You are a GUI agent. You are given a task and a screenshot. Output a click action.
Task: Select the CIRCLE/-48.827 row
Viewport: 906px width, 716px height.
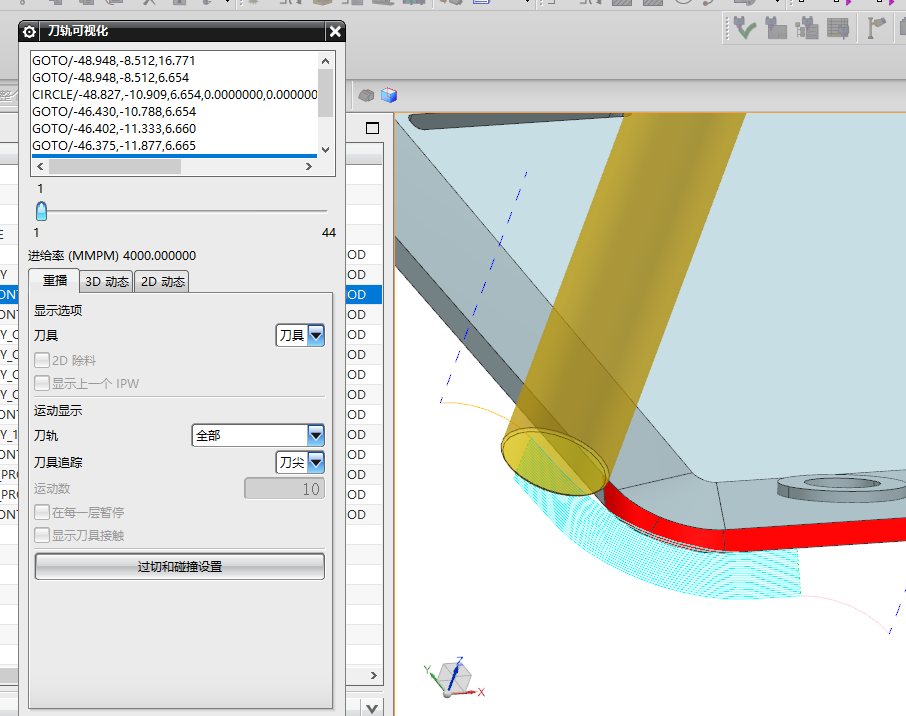tap(174, 95)
